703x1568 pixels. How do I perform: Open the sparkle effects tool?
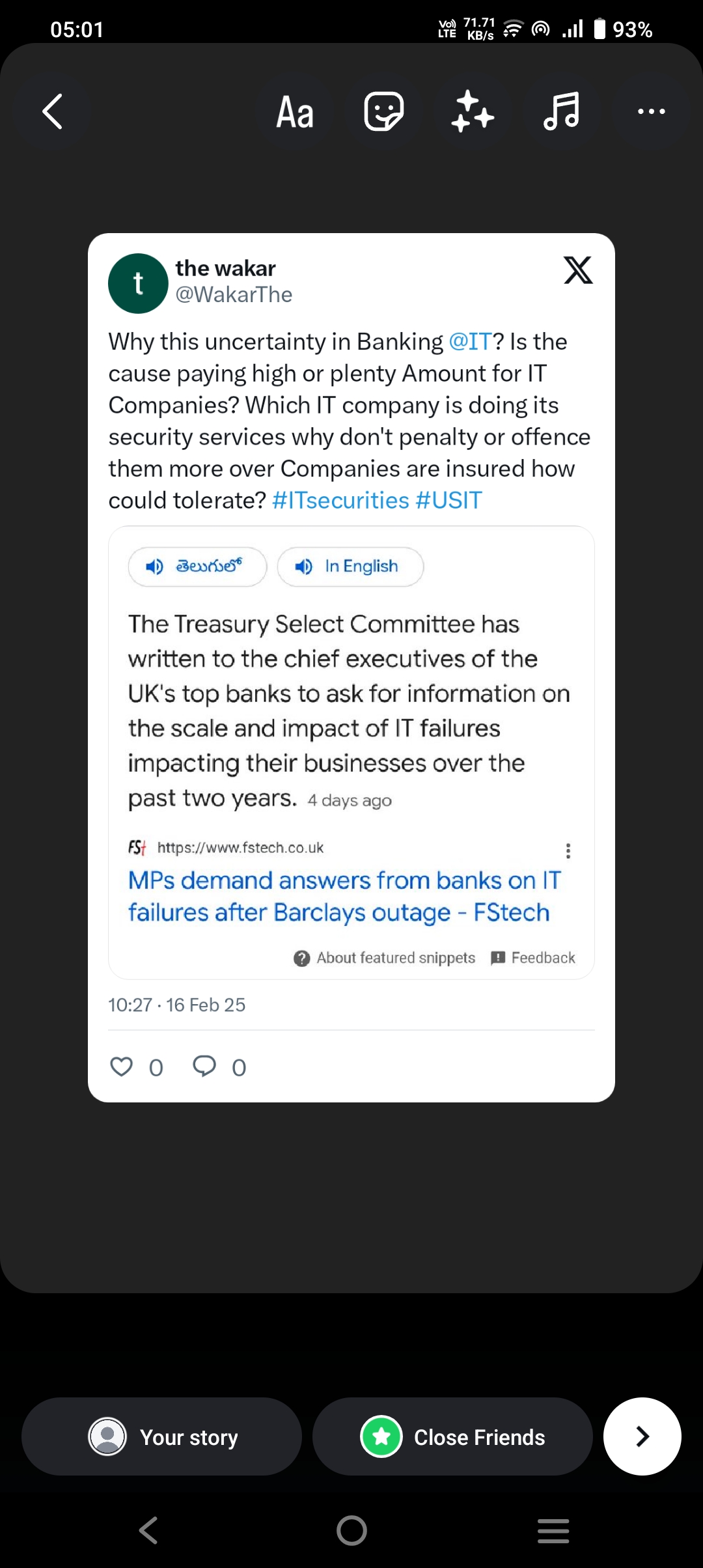pyautogui.click(x=472, y=111)
